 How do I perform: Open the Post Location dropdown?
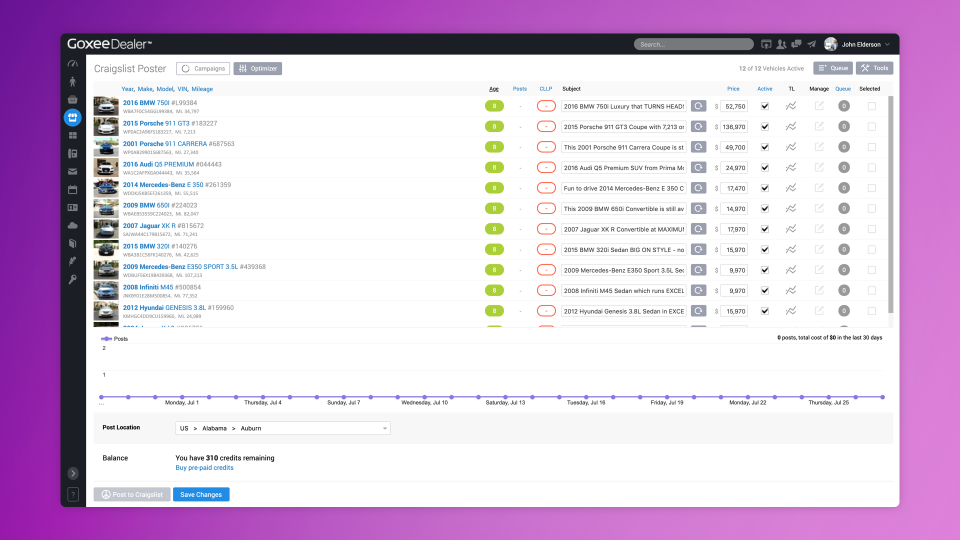coord(283,428)
